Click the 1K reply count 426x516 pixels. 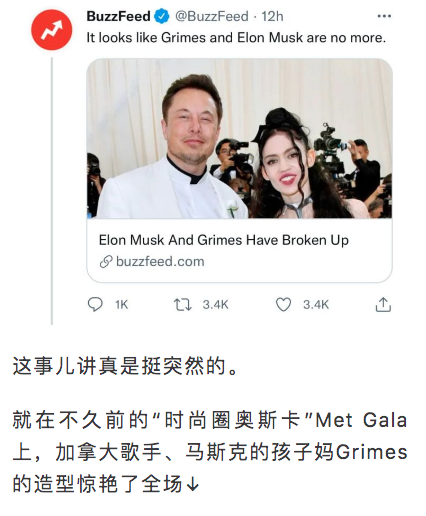(122, 305)
